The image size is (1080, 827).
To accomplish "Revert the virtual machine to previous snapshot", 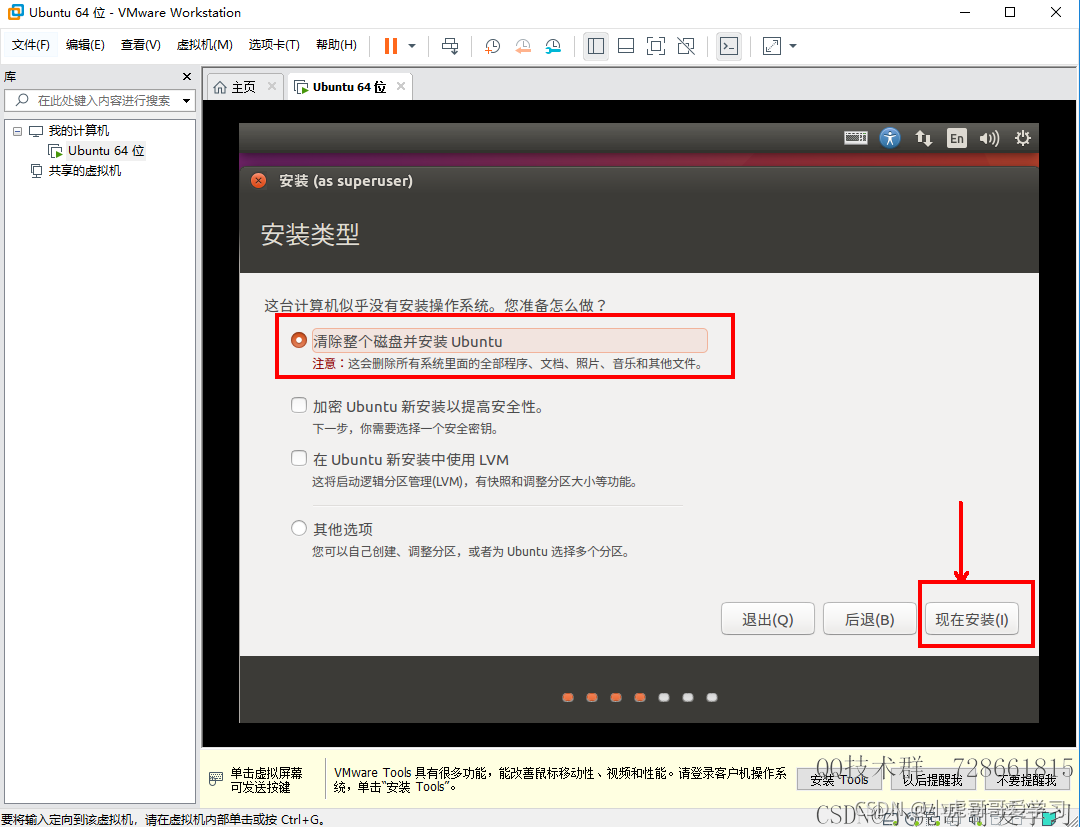I will tap(523, 46).
